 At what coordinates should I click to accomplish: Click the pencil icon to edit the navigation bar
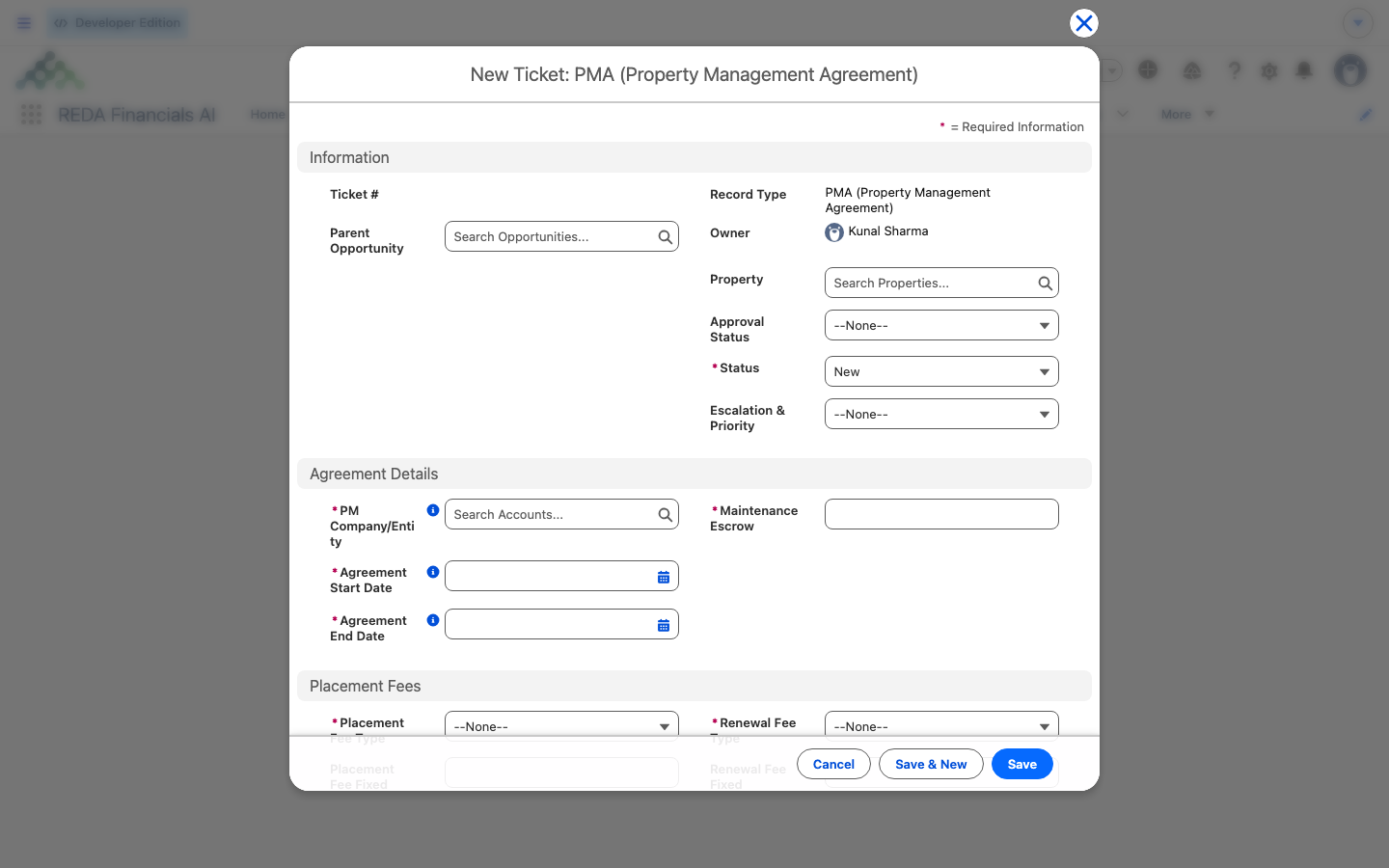1366,115
